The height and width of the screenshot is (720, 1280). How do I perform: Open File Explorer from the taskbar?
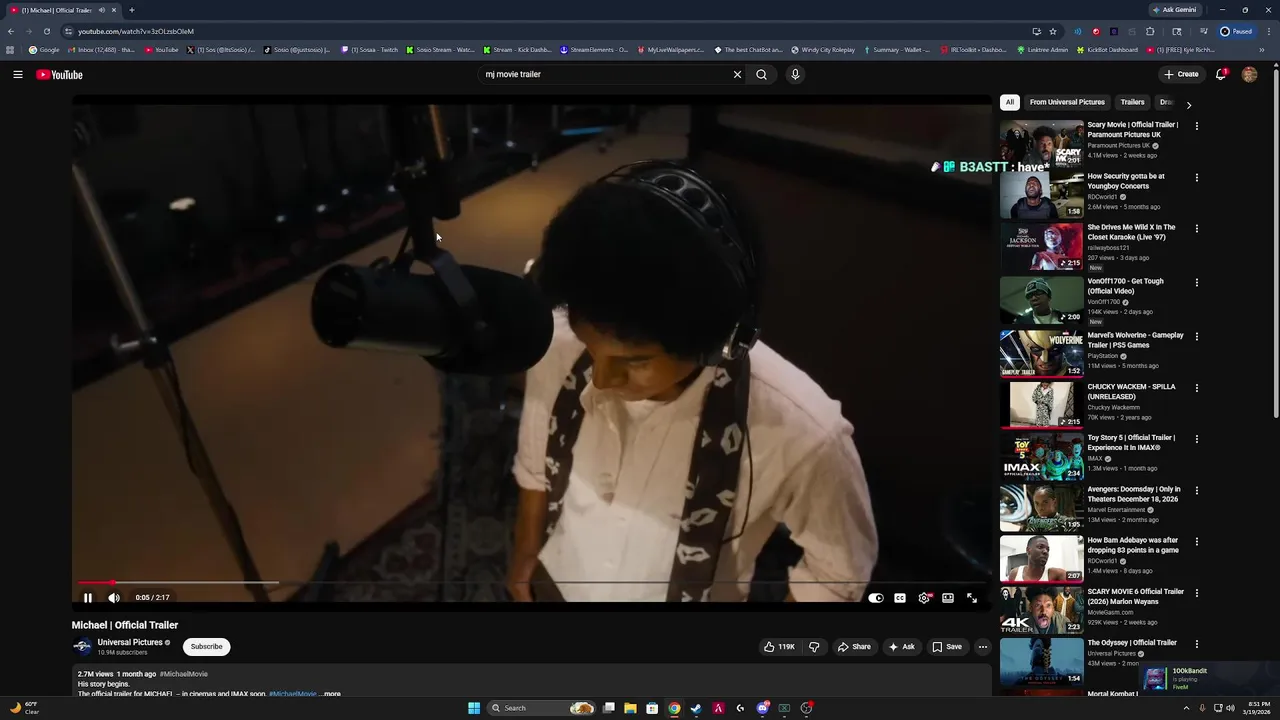point(630,708)
